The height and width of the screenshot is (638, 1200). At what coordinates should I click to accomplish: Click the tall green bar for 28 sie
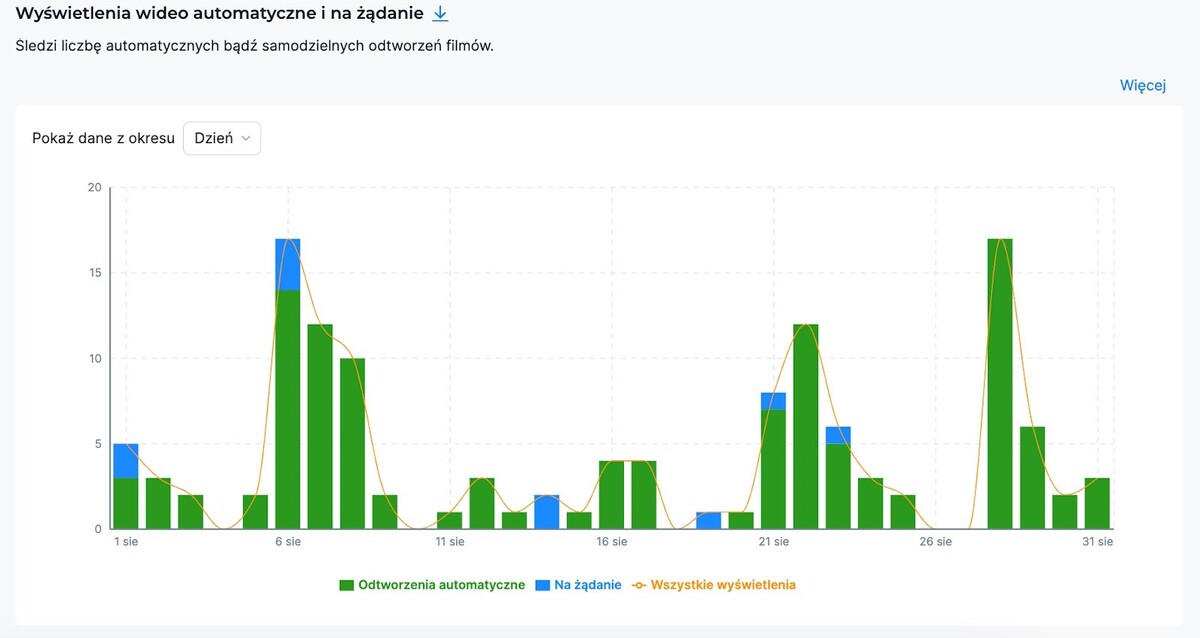pos(1000,385)
